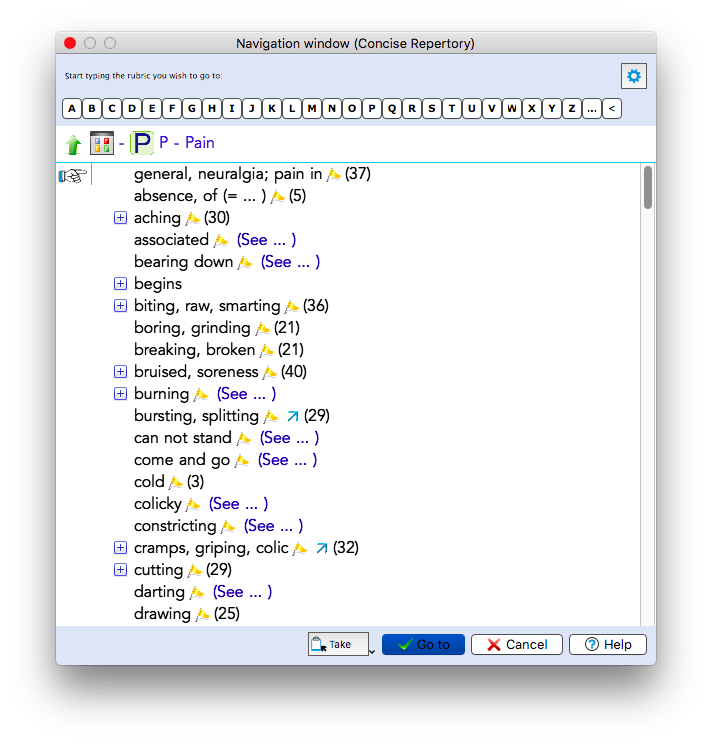712x745 pixels.
Task: Select letter P in the alphabet bar
Action: [x=372, y=109]
